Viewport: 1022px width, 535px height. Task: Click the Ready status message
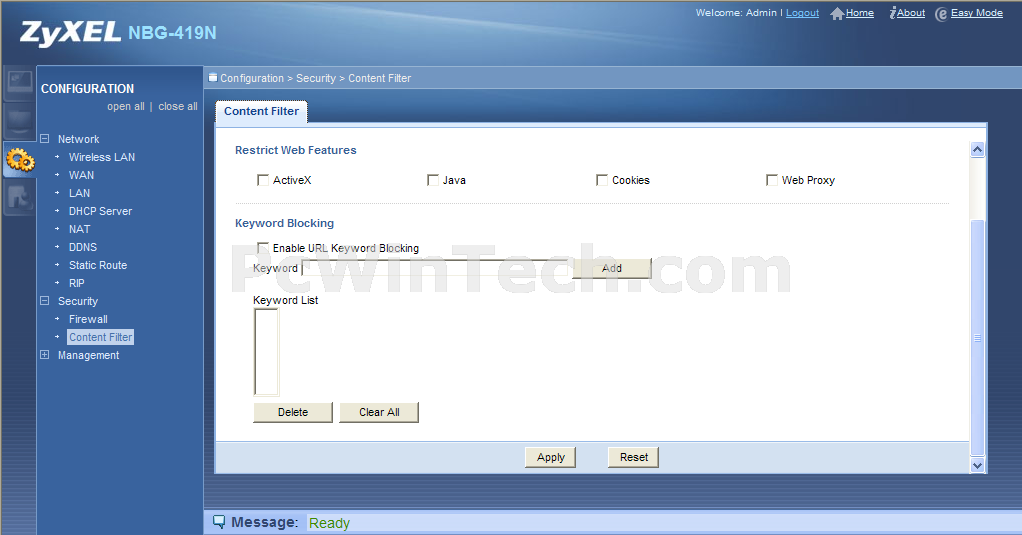(x=329, y=523)
